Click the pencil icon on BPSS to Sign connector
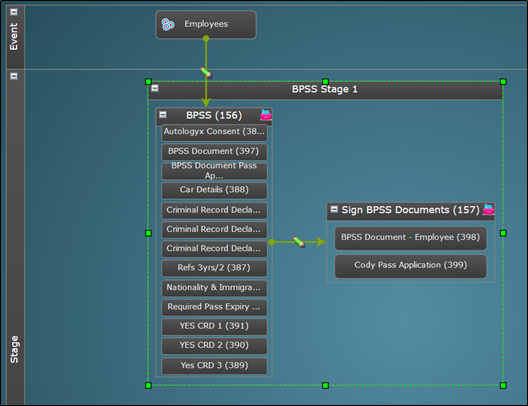The image size is (528, 406). (x=299, y=242)
